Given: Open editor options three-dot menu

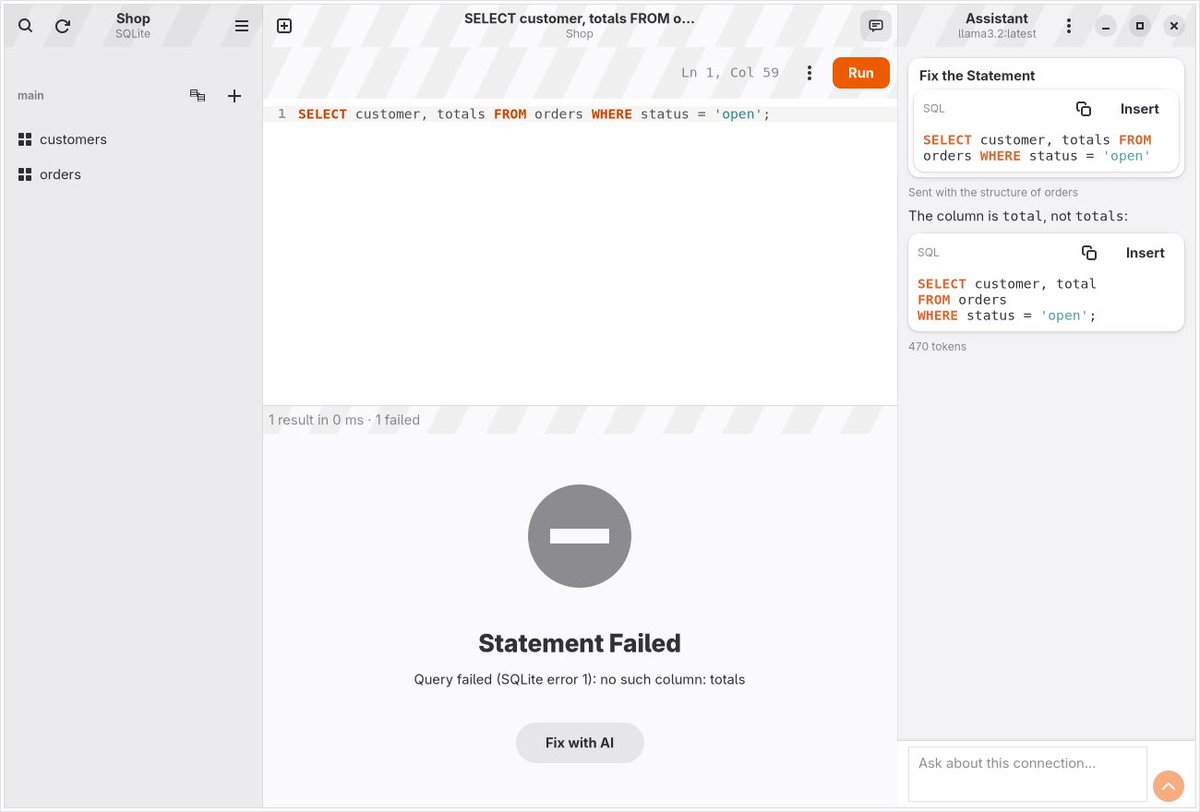Looking at the screenshot, I should tap(809, 73).
